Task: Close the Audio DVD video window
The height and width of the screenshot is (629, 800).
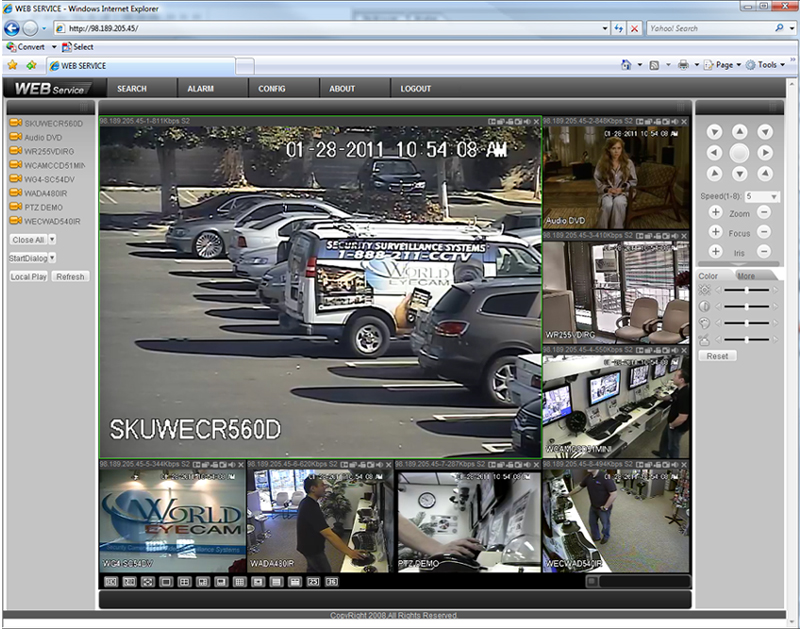Action: pyautogui.click(x=684, y=122)
